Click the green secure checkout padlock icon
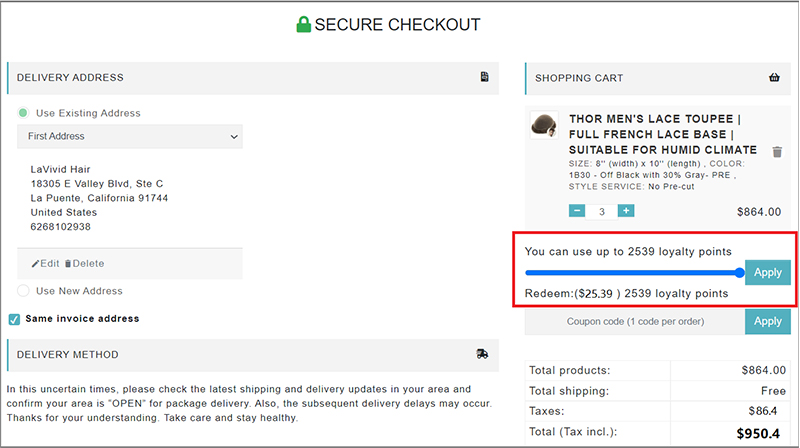Image resolution: width=800 pixels, height=448 pixels. [x=304, y=25]
